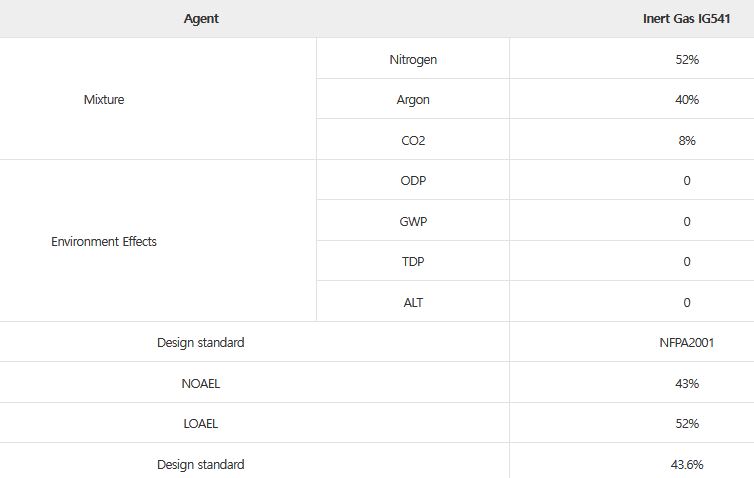Screen dimensions: 754x478
Task: Click the Nitrogen cell
Action: (413, 60)
